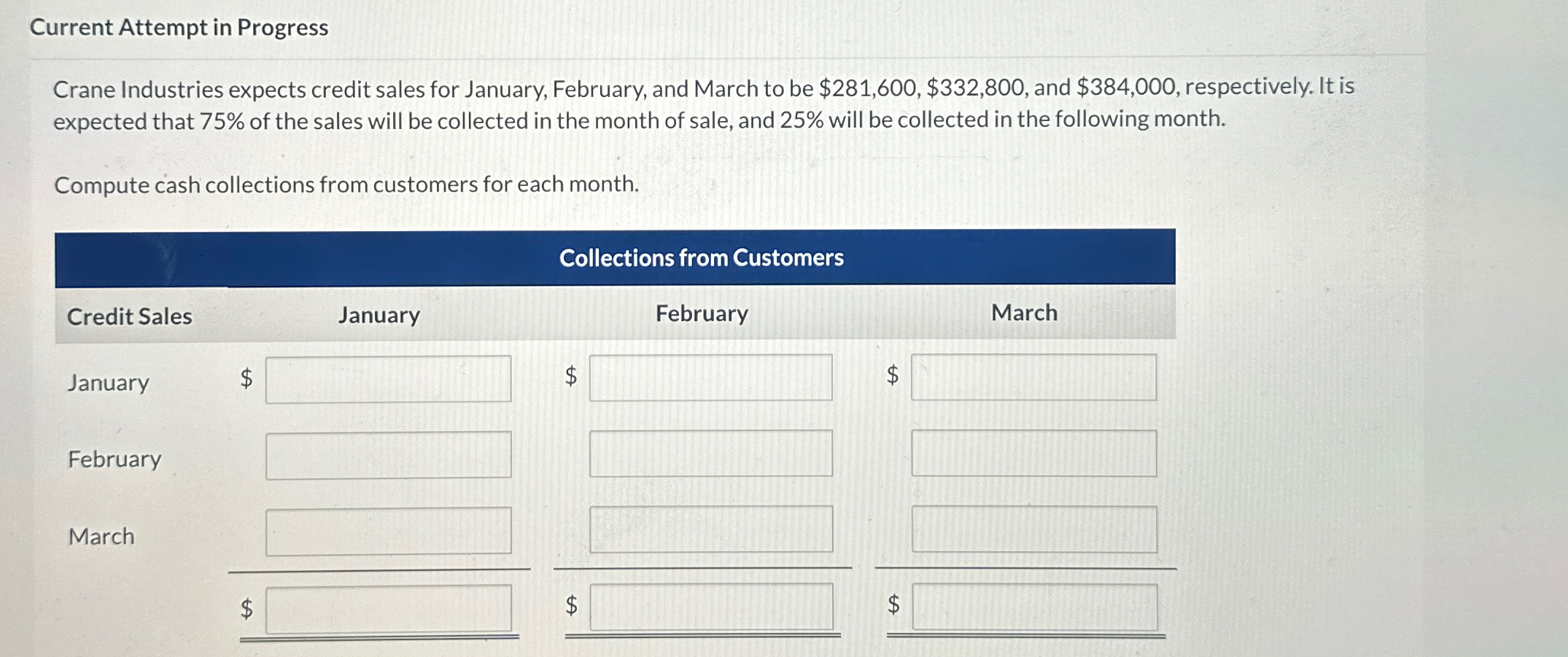Click the February collections input for January credit sales
The width and height of the screenshot is (1568, 657).
(710, 376)
